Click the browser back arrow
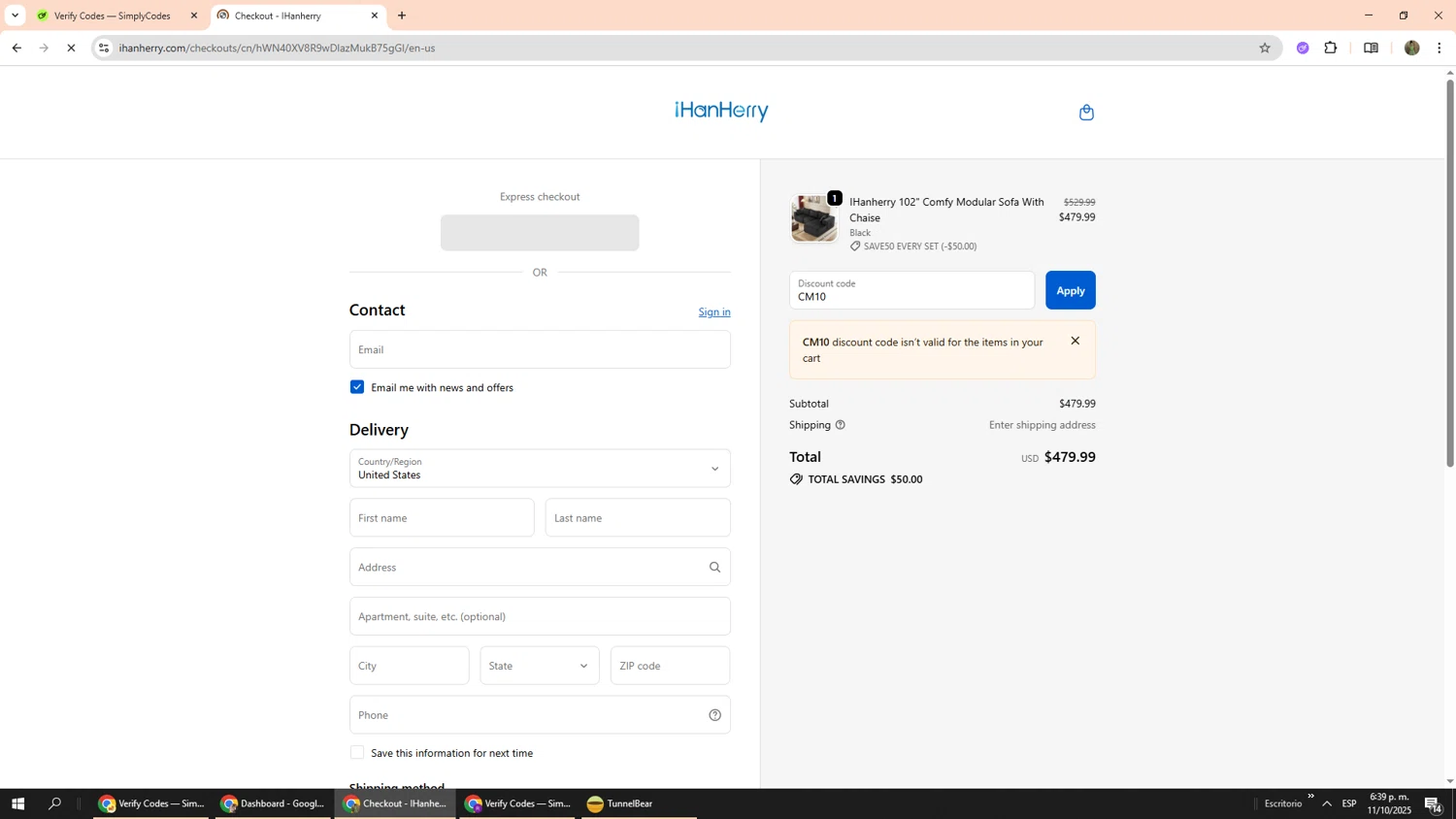 click(x=17, y=48)
